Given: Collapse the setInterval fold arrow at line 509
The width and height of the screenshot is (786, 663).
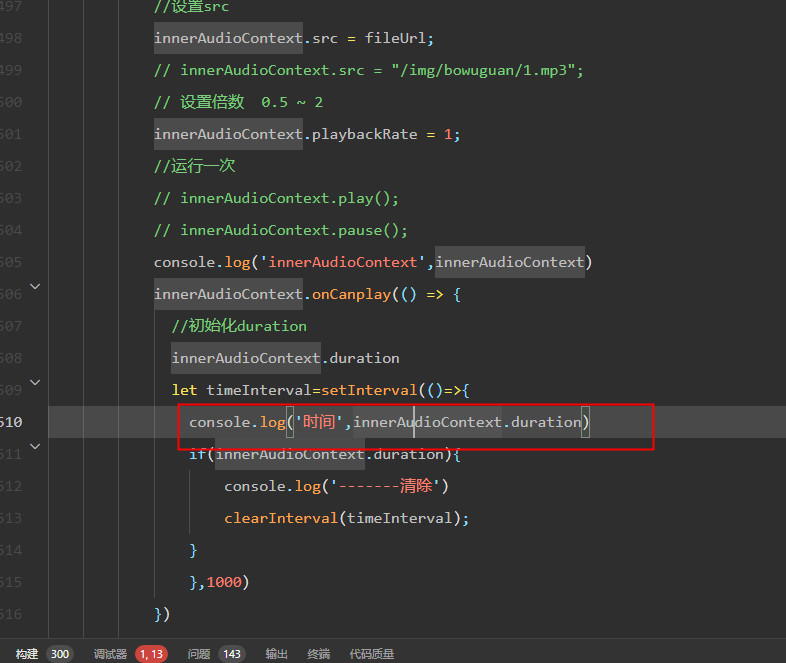Looking at the screenshot, I should (35, 382).
